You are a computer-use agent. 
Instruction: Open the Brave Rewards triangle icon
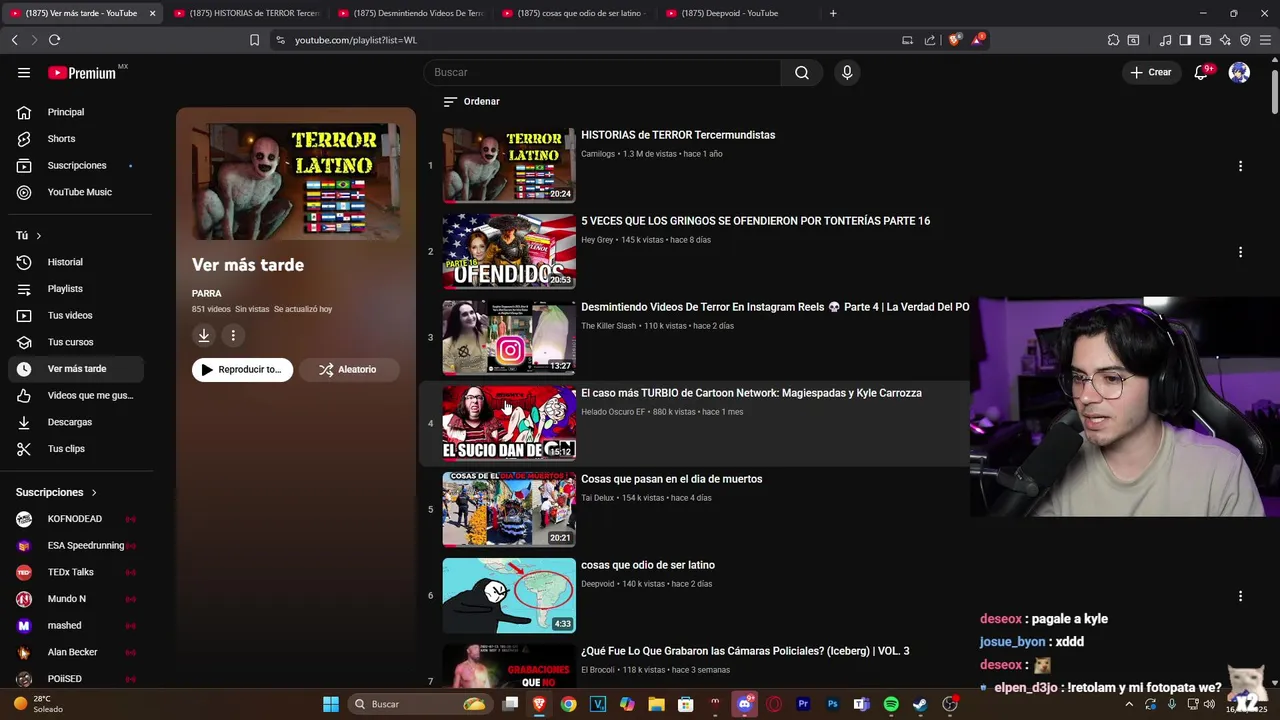978,40
